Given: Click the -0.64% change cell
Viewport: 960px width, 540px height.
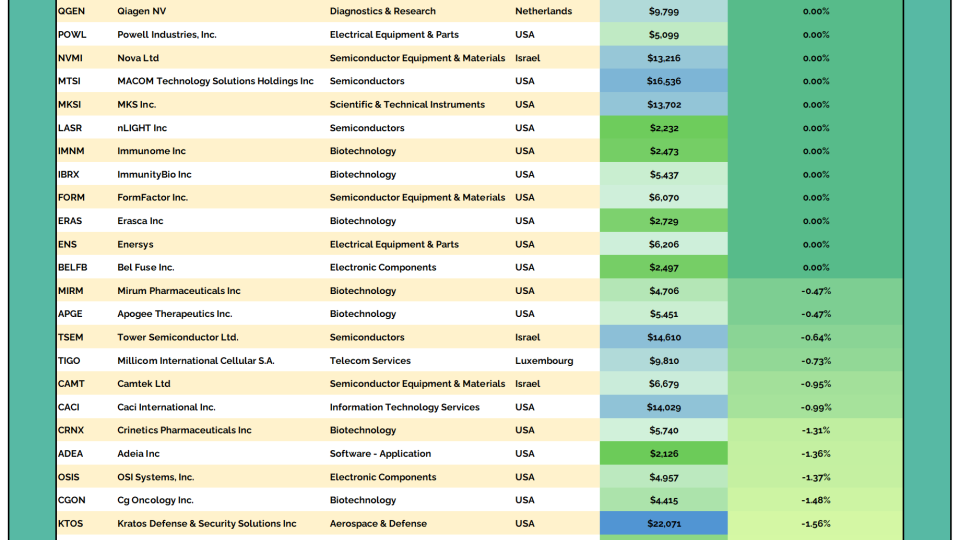Looking at the screenshot, I should (816, 337).
